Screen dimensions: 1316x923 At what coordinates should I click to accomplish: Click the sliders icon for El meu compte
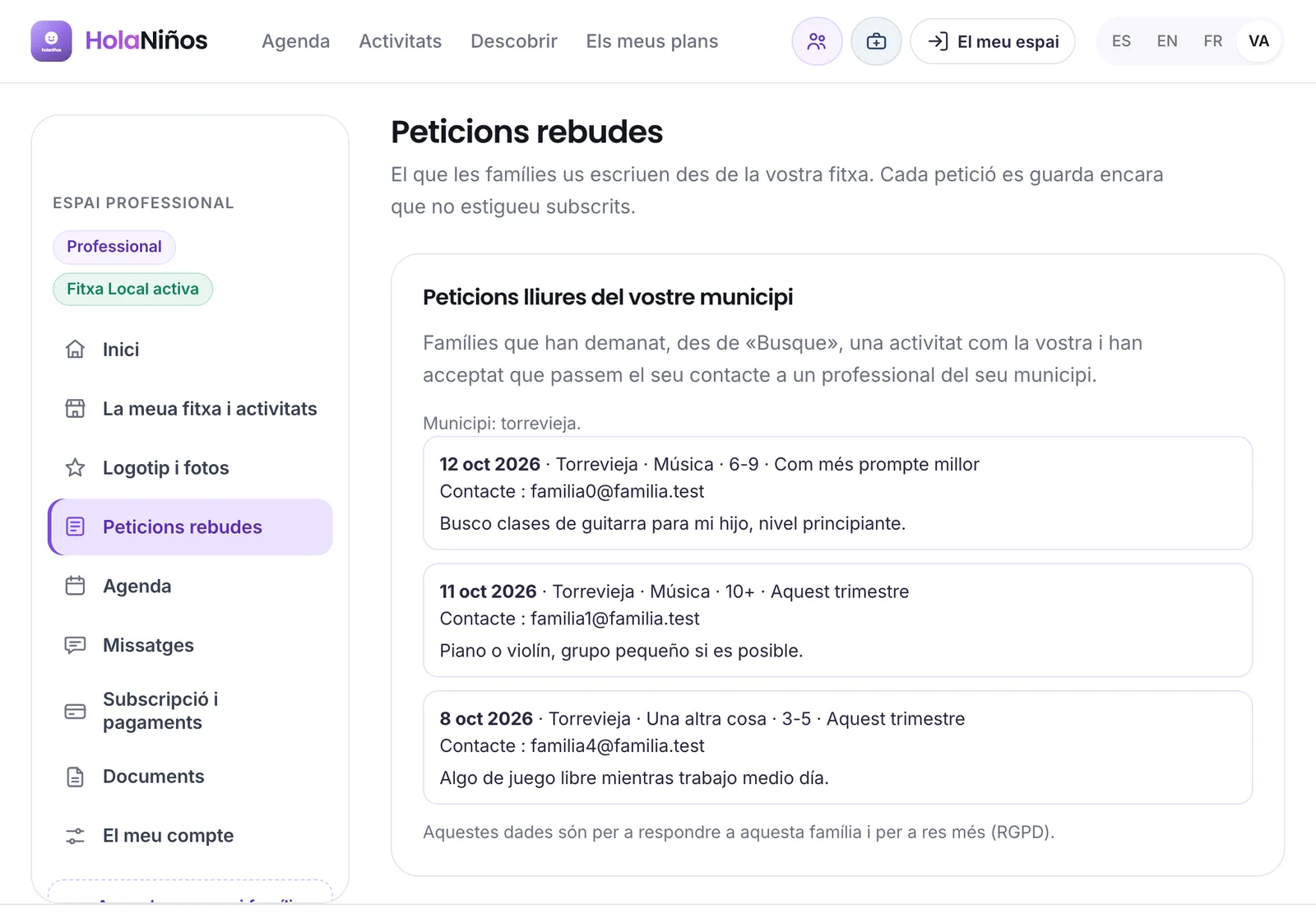(75, 836)
